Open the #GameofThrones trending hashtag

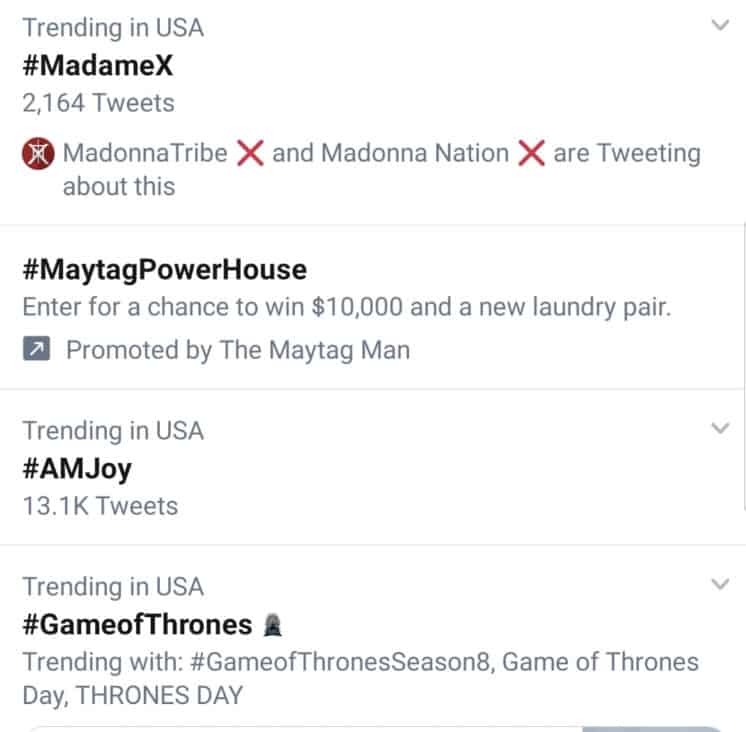[x=137, y=625]
